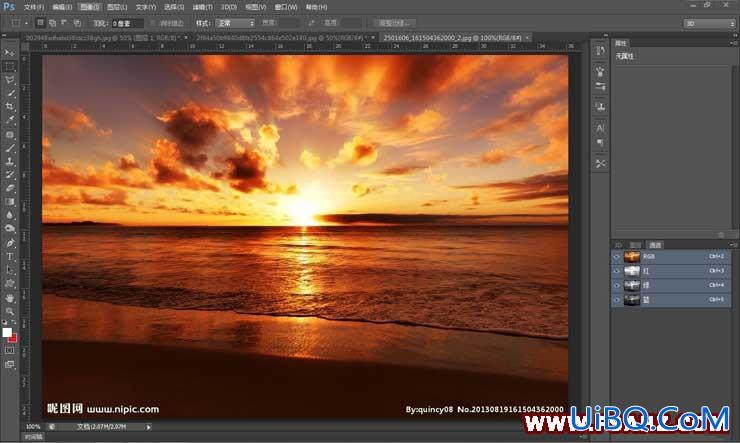
Task: Collapse the right panel group arrows
Action: 734,35
